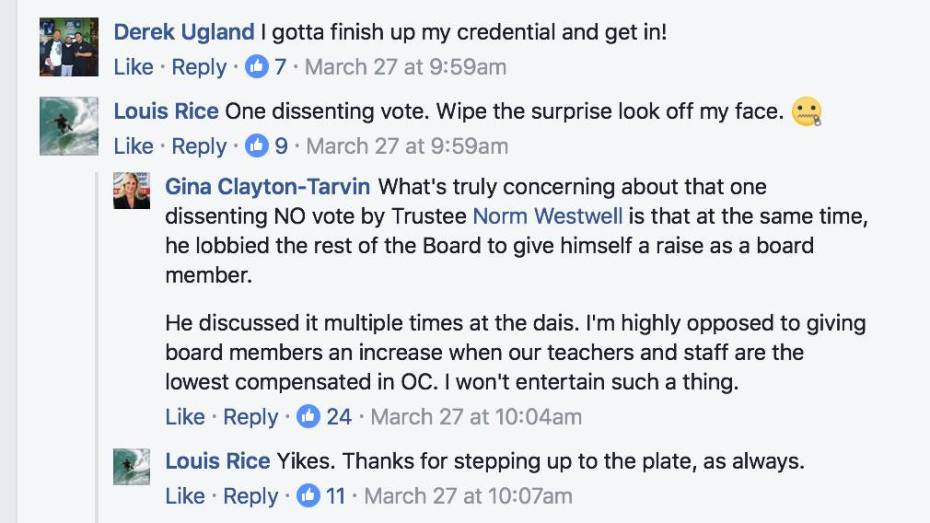Screen dimensions: 930x523
Task: Like Louis Rice's dissenting vote comment
Action: click(x=133, y=146)
